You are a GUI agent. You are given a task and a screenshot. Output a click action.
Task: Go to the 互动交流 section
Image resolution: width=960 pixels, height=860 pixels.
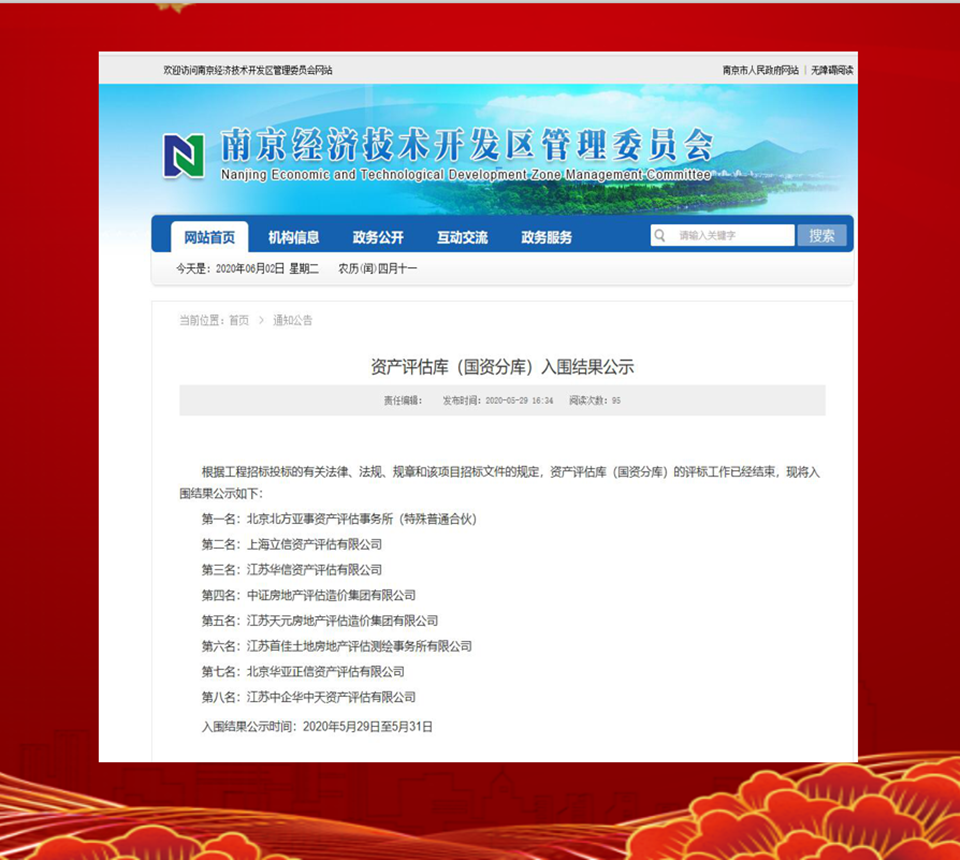462,237
